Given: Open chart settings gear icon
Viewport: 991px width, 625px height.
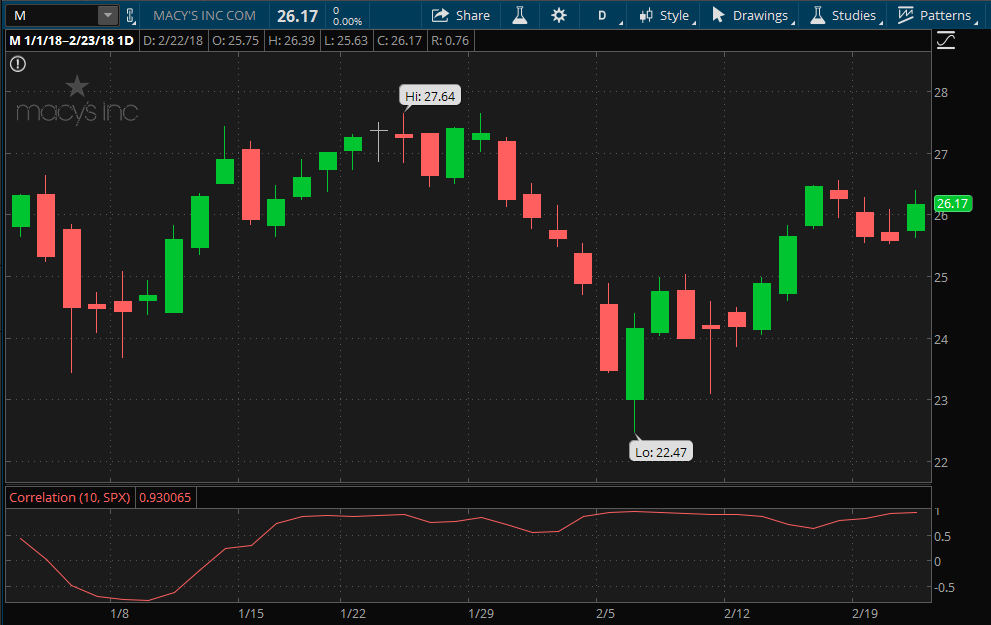Looking at the screenshot, I should 559,15.
